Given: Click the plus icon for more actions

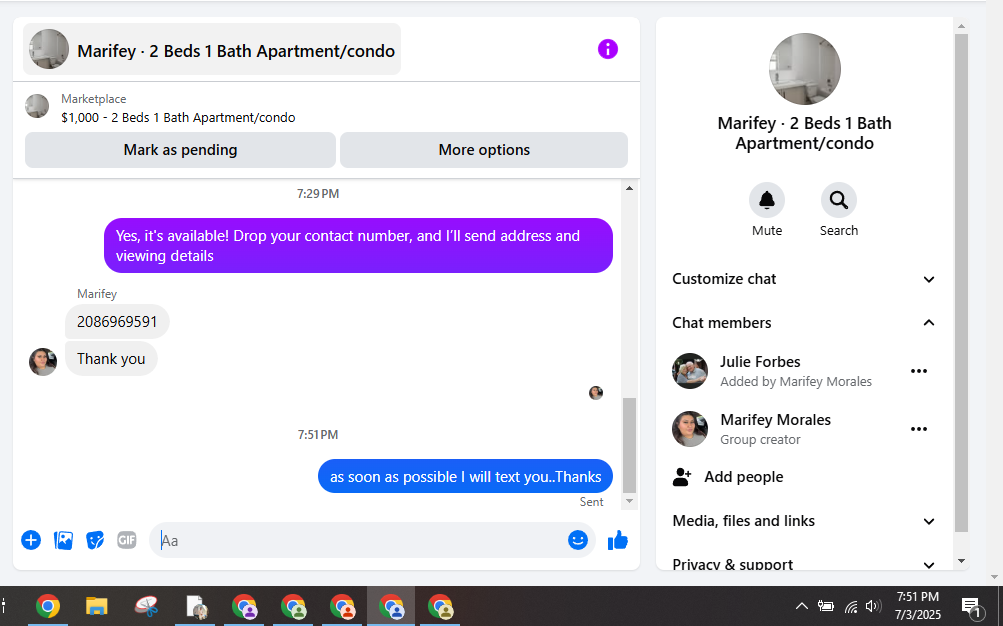Looking at the screenshot, I should tap(31, 540).
